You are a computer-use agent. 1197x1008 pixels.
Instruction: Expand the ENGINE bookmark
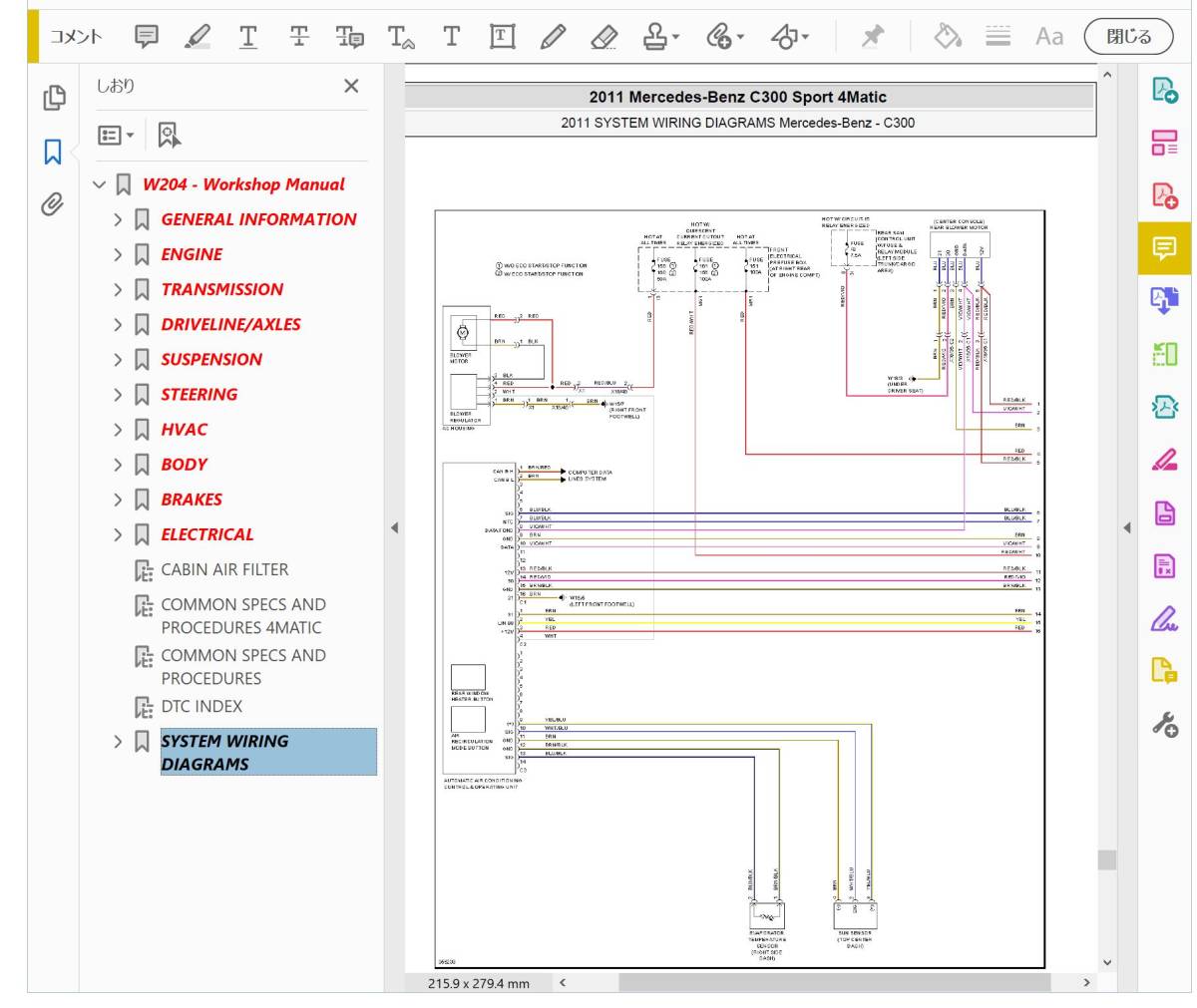[x=118, y=254]
